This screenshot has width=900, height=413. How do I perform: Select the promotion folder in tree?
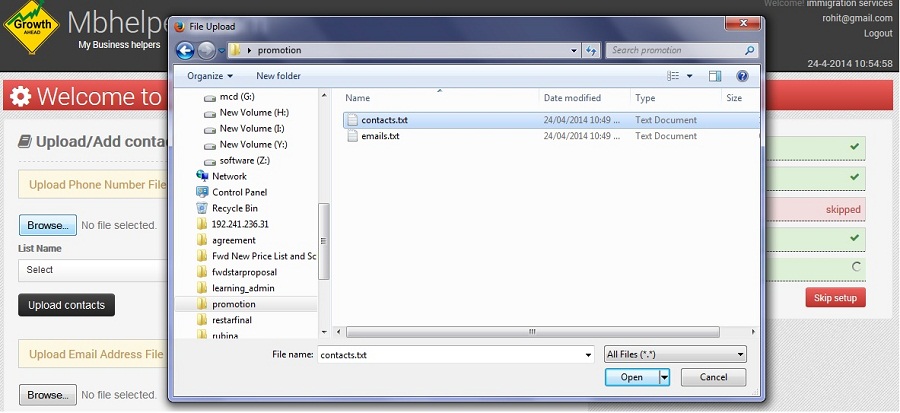(233, 304)
